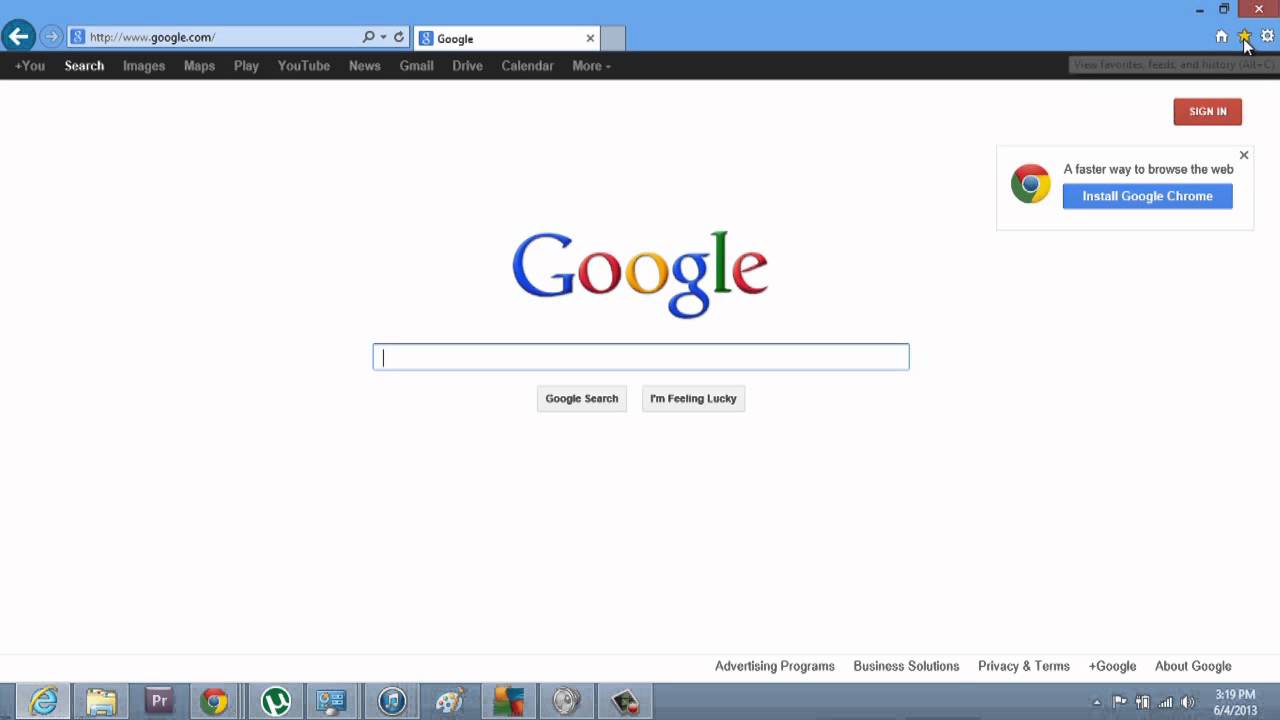Open Drive in the Google bar

pyautogui.click(x=467, y=66)
